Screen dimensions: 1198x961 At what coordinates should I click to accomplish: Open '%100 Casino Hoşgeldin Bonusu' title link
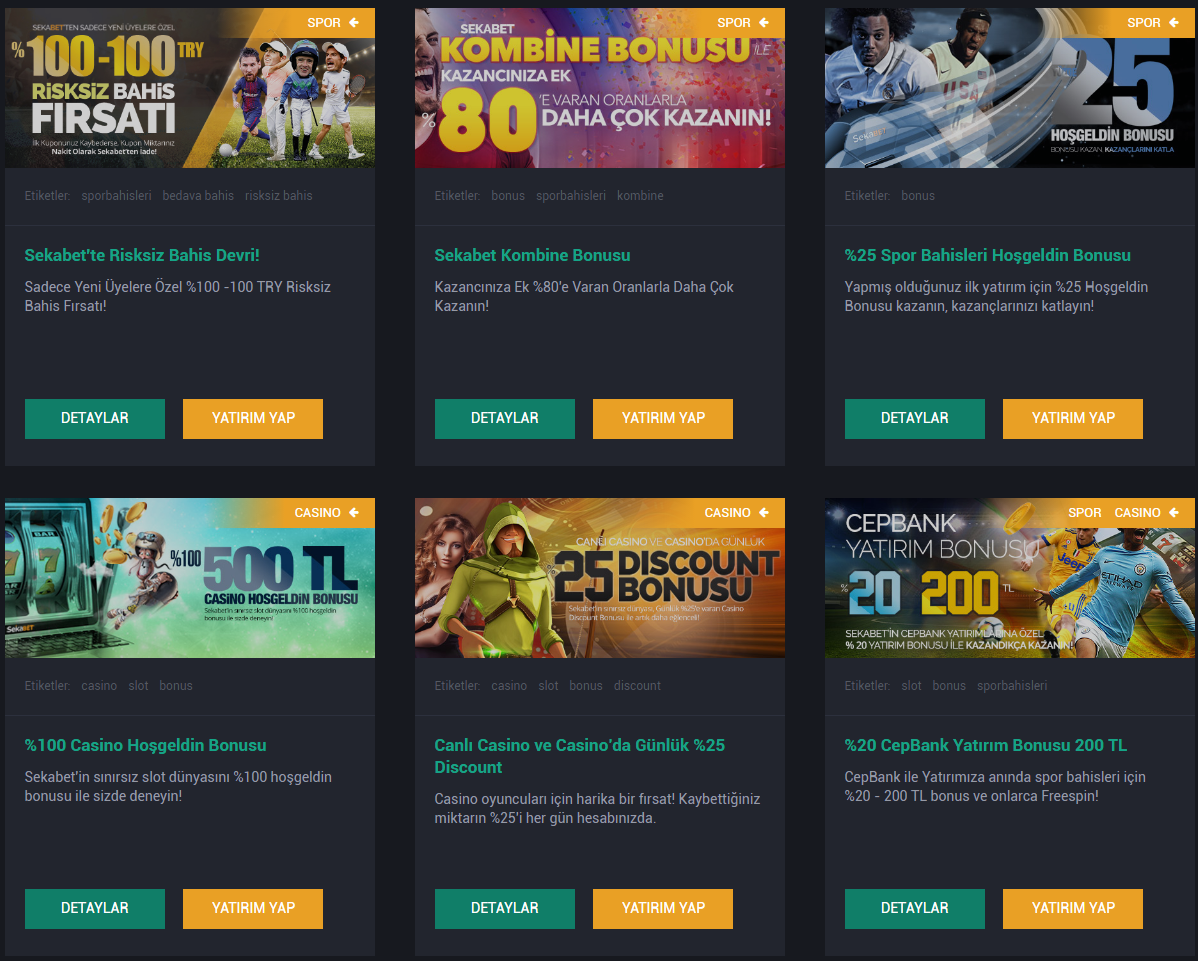[x=145, y=745]
